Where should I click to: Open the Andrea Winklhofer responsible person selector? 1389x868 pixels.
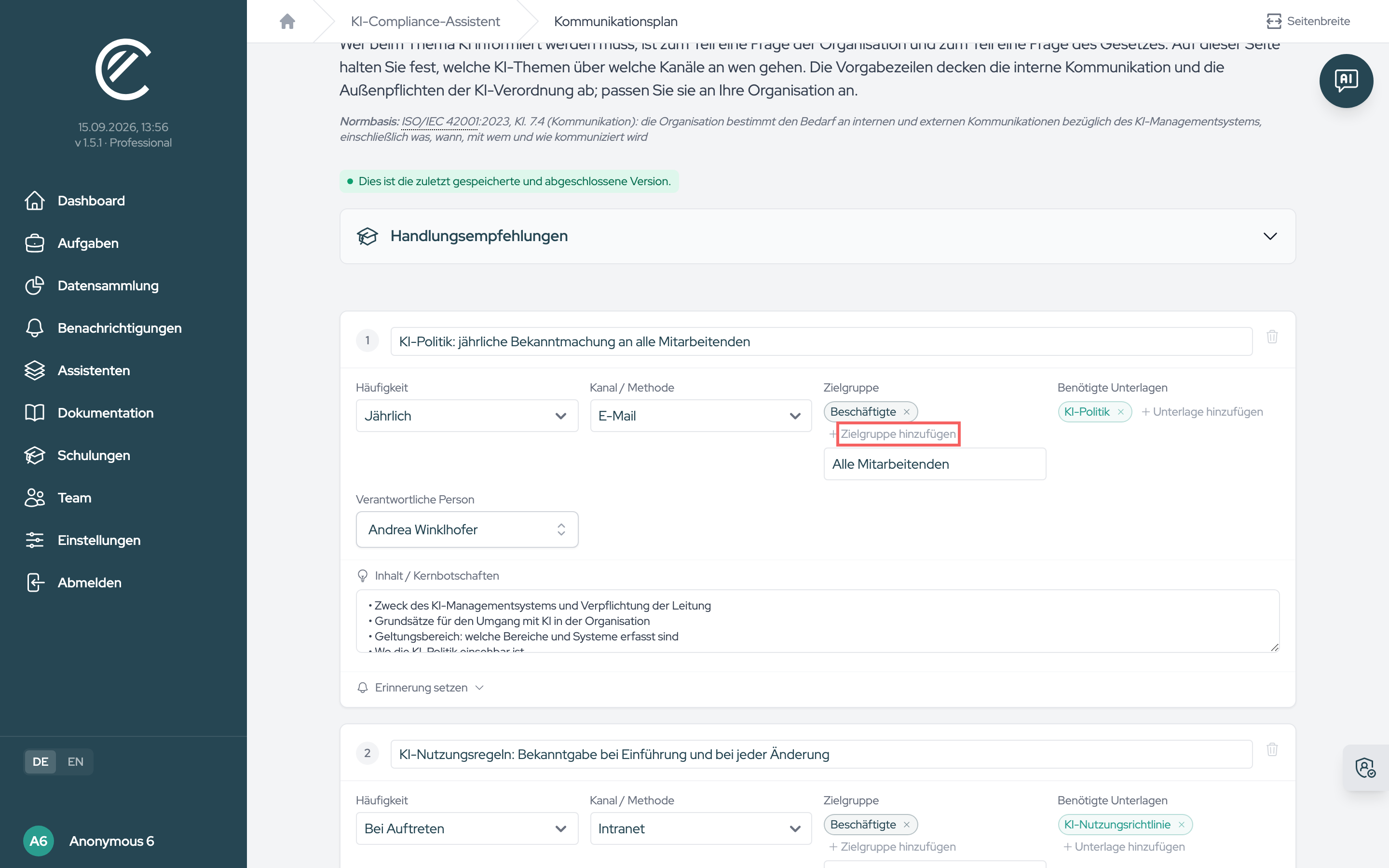467,529
